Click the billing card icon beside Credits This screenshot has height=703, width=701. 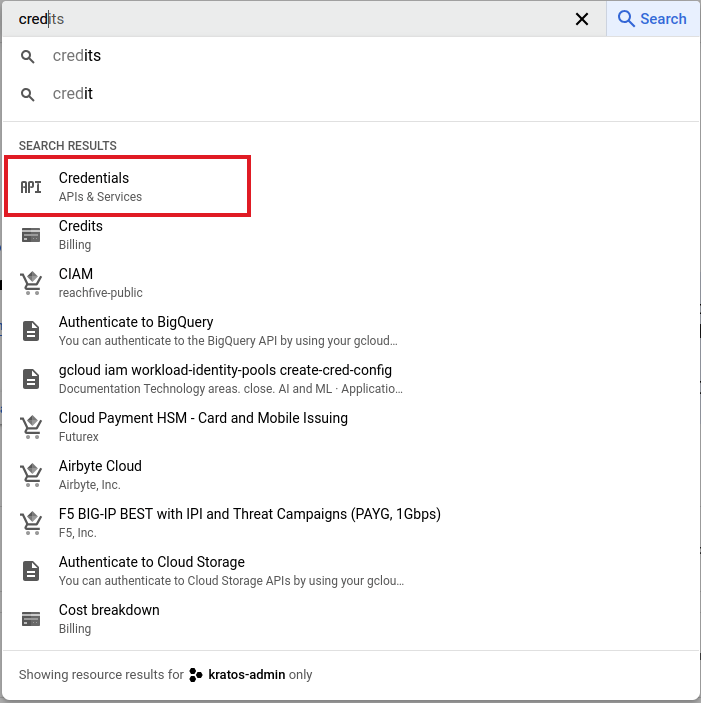(31, 235)
